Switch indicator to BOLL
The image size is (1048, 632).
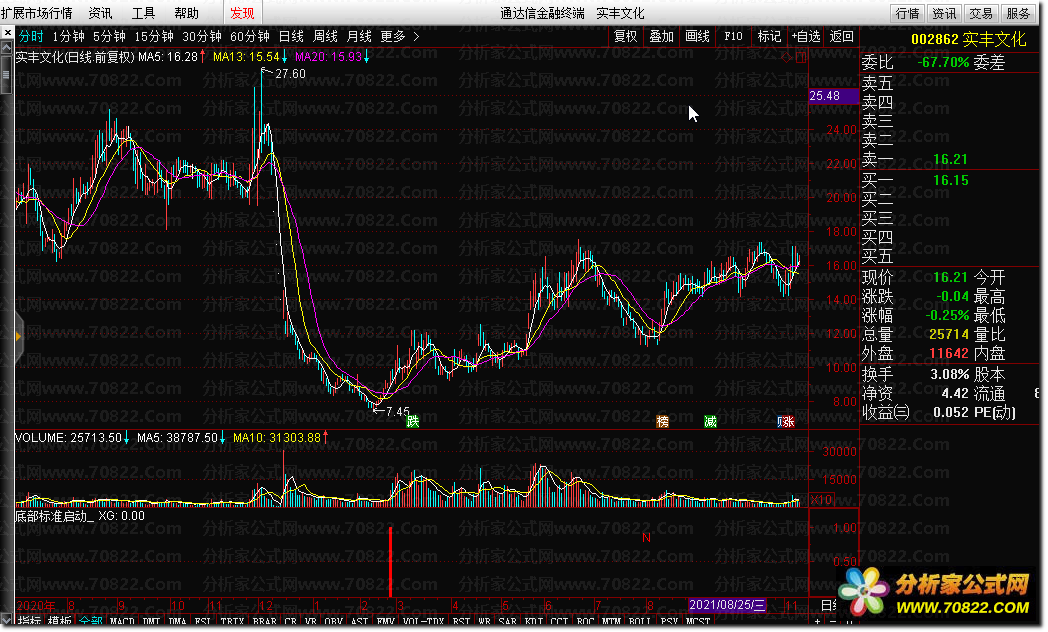pyautogui.click(x=640, y=621)
